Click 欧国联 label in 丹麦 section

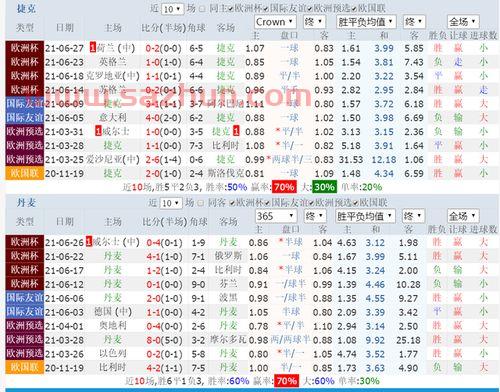click(25, 367)
